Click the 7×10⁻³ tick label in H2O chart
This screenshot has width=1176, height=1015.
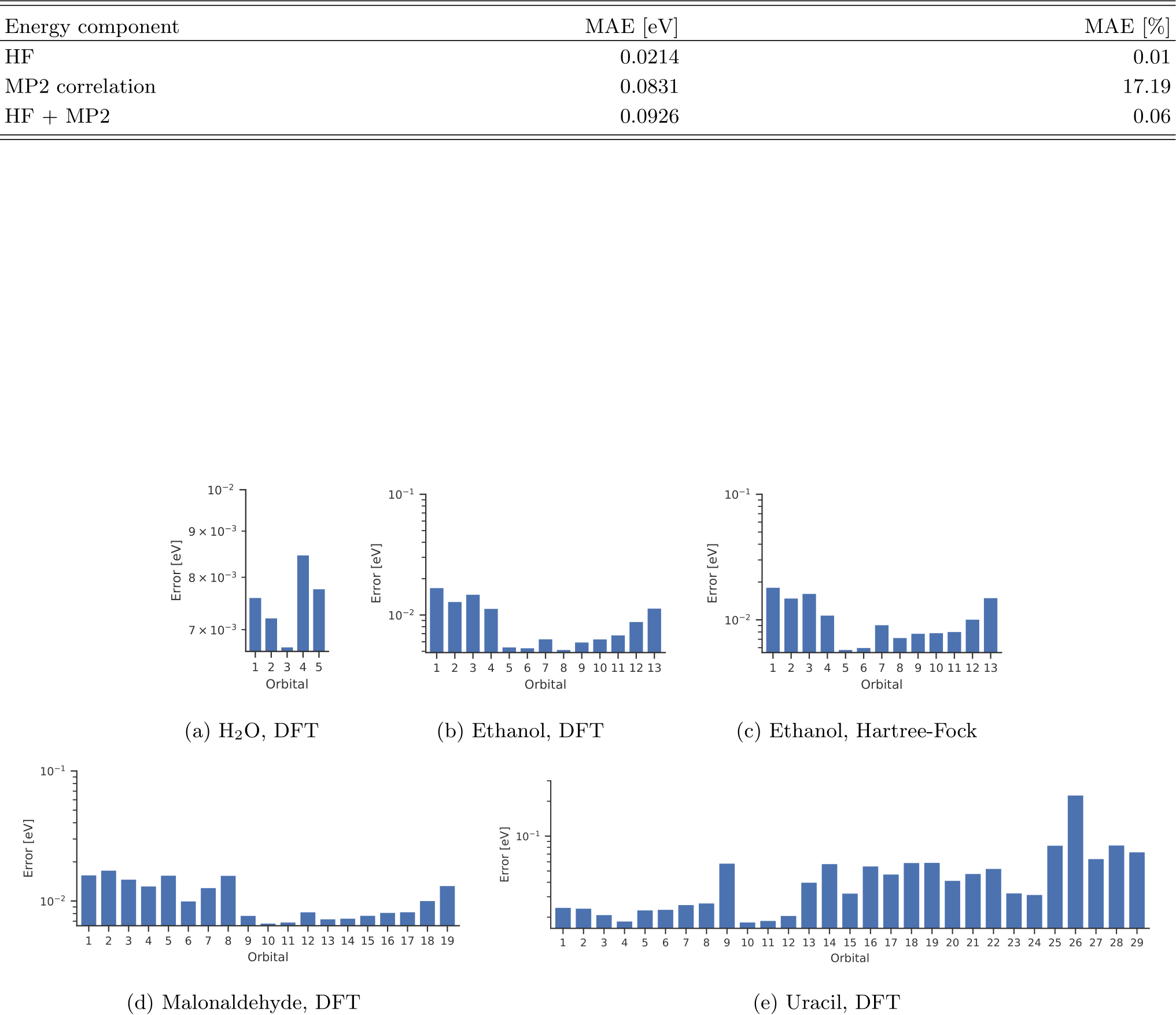point(212,630)
